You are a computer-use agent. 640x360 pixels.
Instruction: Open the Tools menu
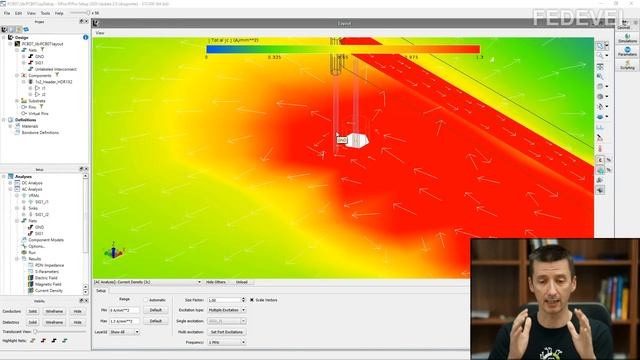click(x=45, y=13)
